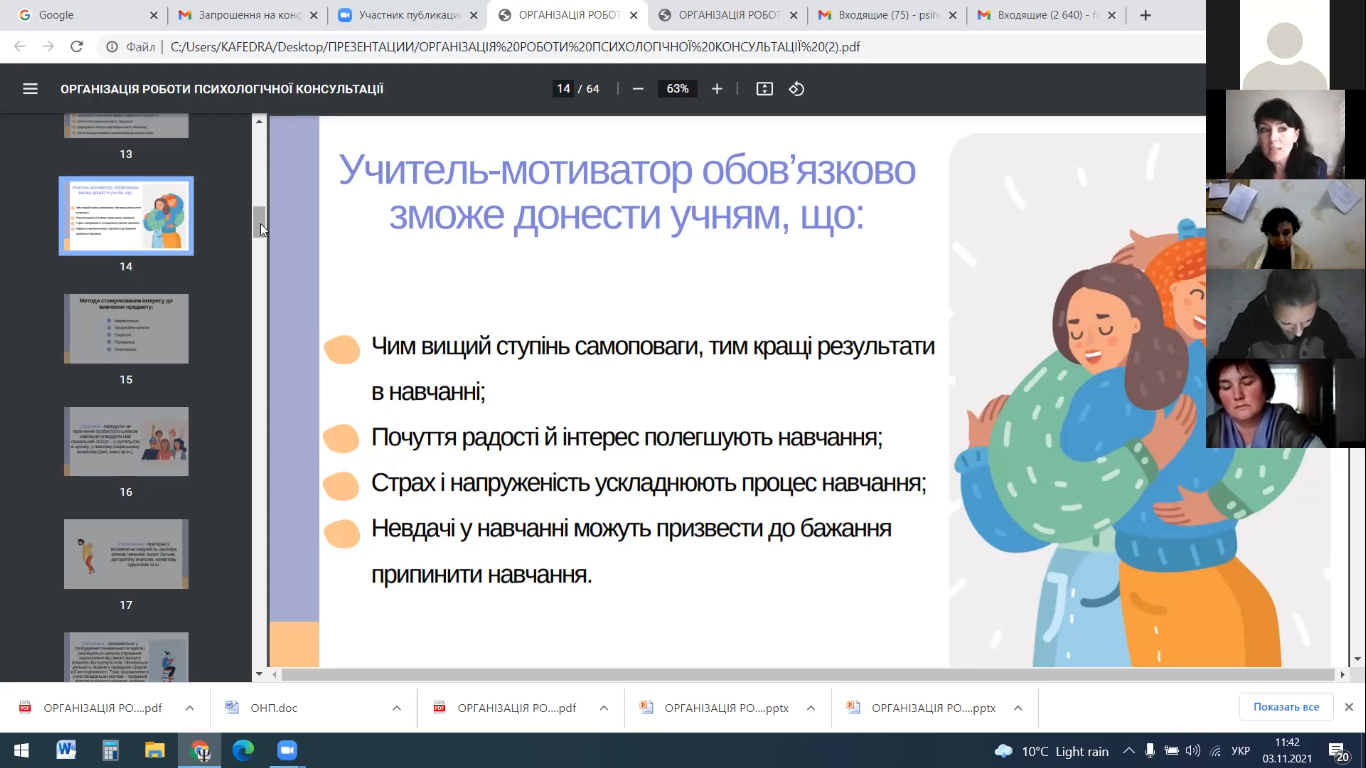This screenshot has width=1366, height=768.
Task: Rotate the PDF counterclockwise
Action: point(796,89)
